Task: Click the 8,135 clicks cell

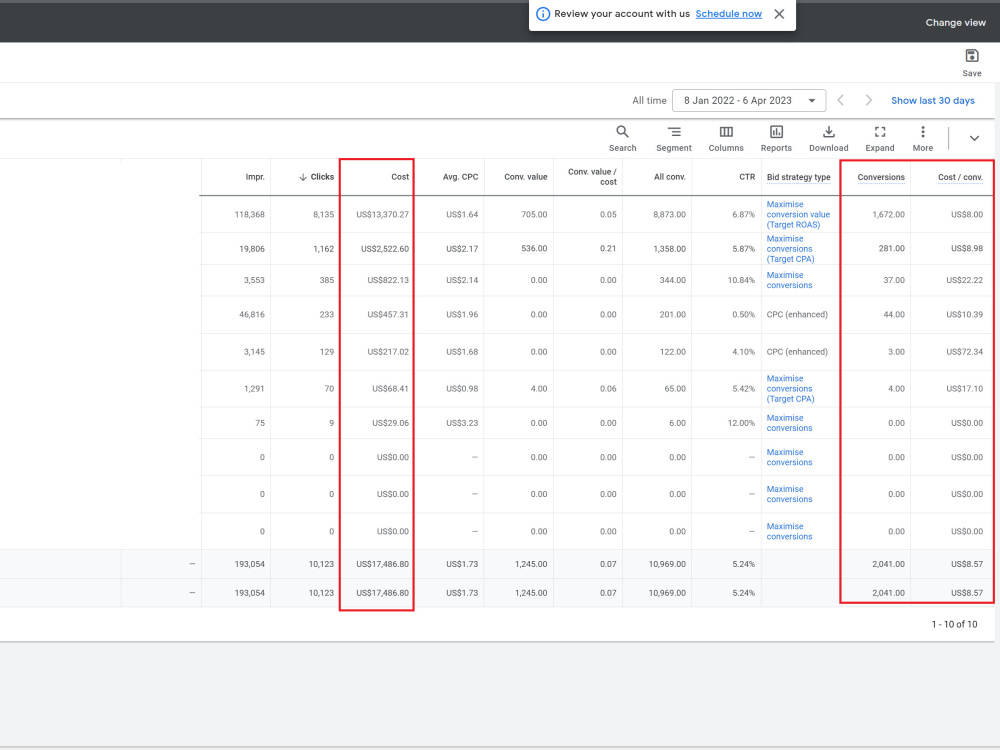Action: coord(323,214)
